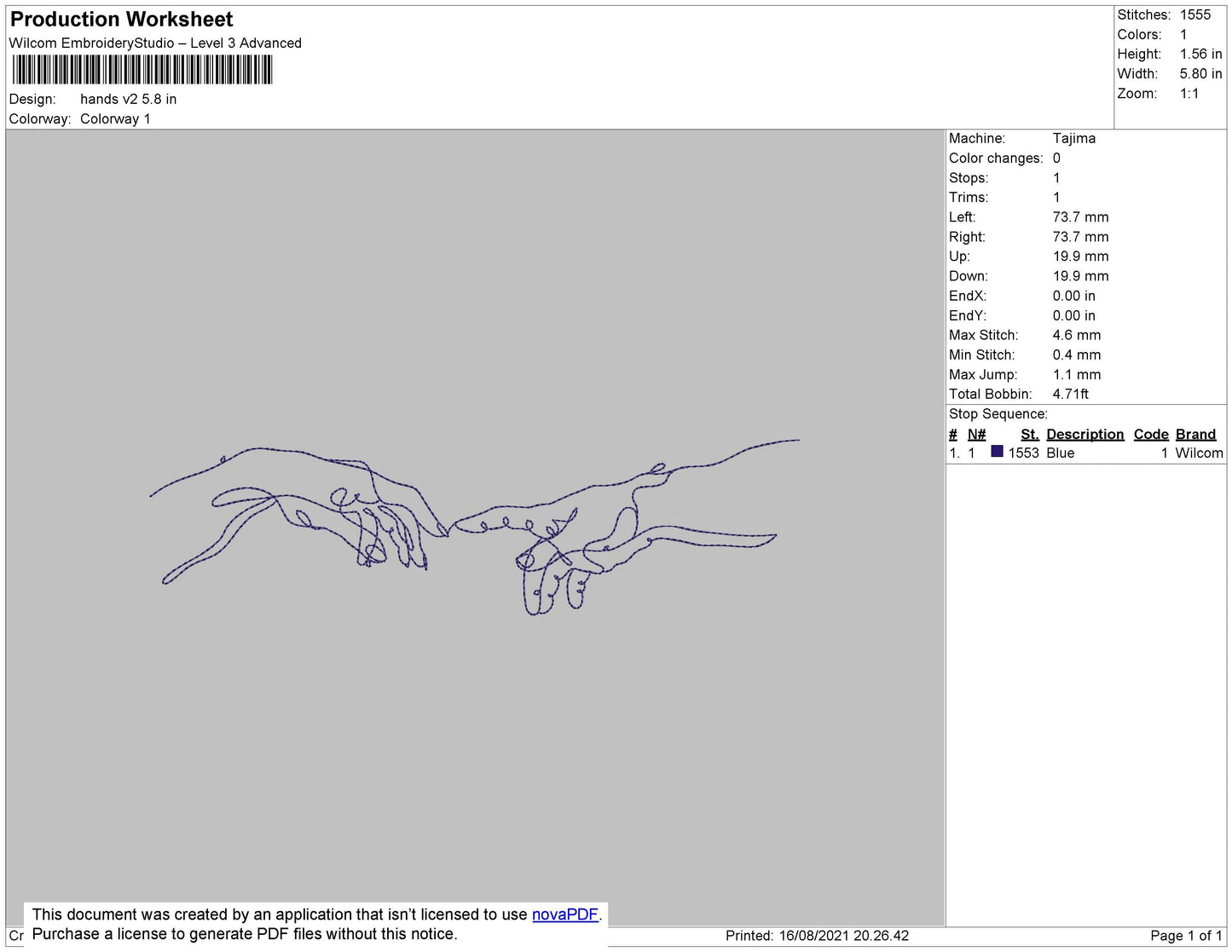Click the Max Jump value 1.1 mm

coord(1077,374)
